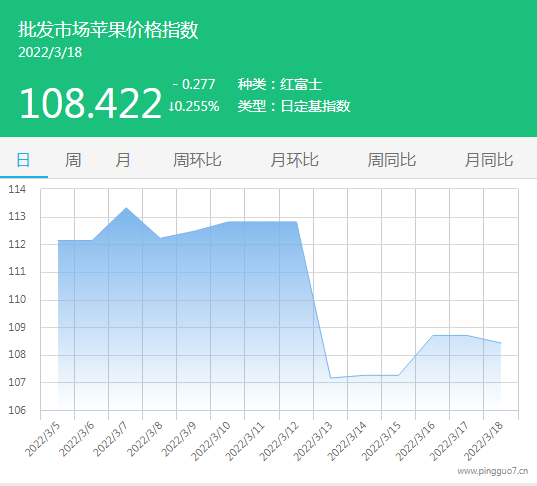Click the data point at 2022/3/16

tap(433, 335)
